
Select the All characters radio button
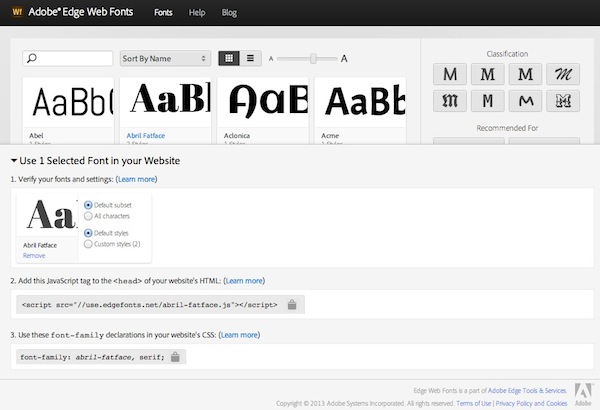(x=88, y=216)
